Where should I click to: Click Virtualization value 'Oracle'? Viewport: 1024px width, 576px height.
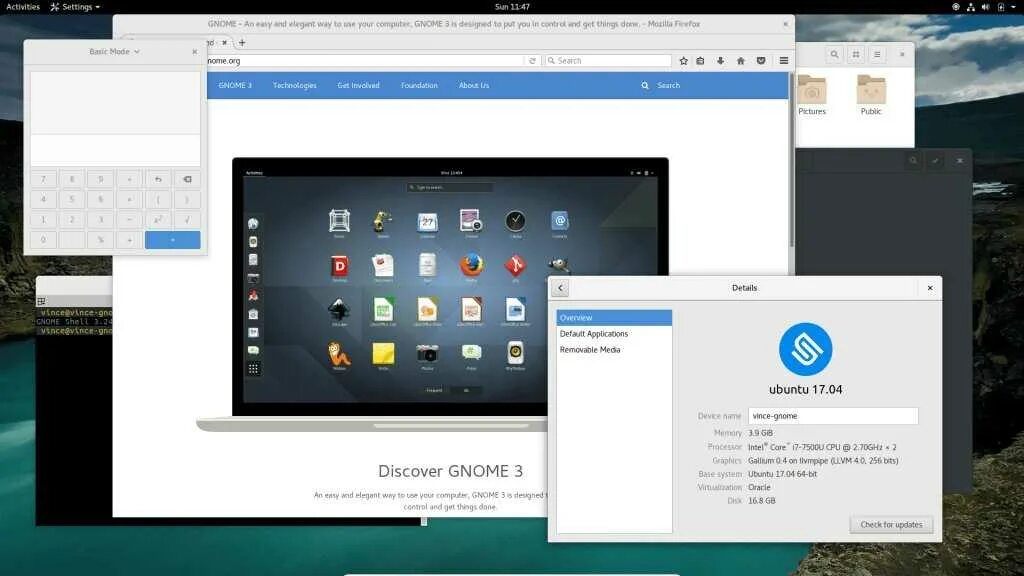click(759, 487)
